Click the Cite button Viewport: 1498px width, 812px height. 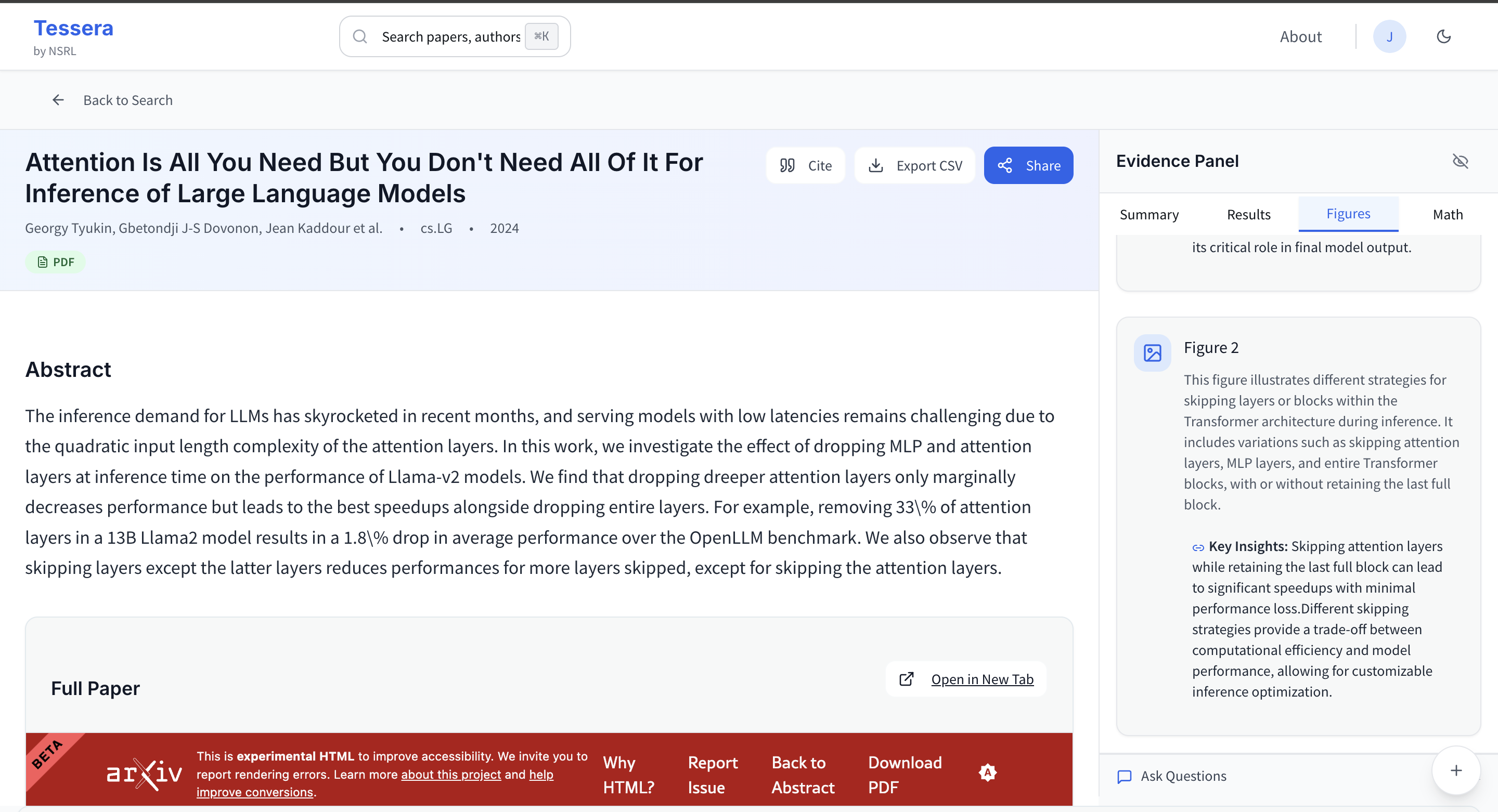tap(805, 166)
